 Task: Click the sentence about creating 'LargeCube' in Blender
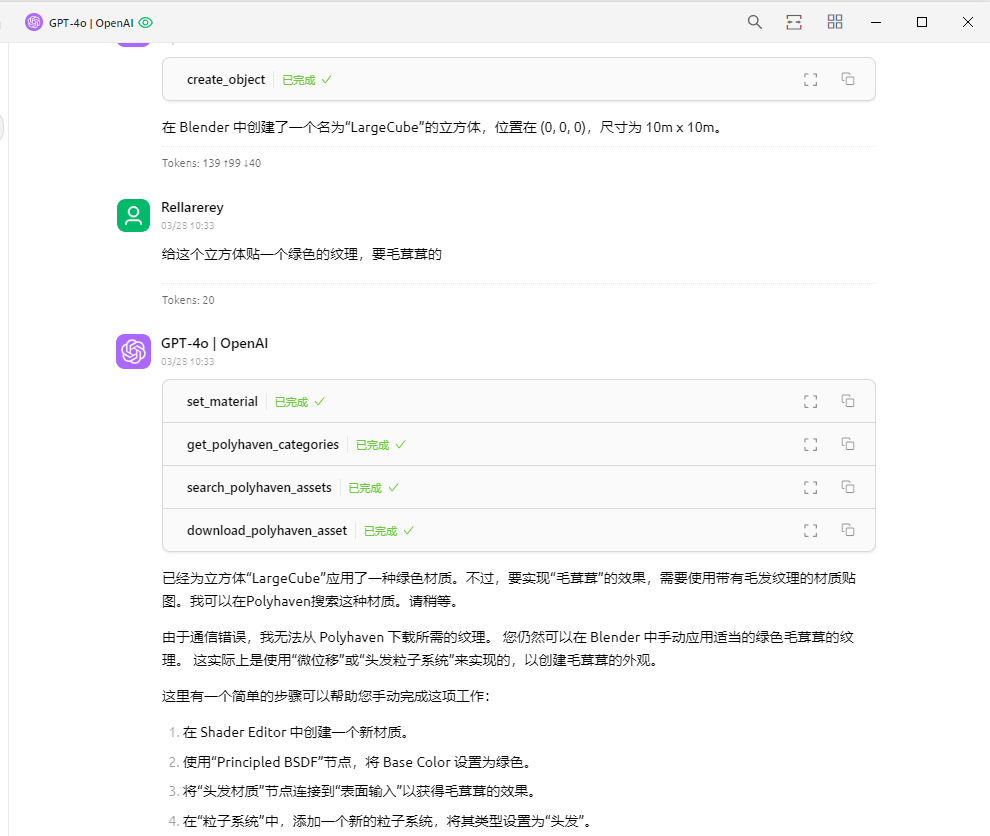pos(442,127)
